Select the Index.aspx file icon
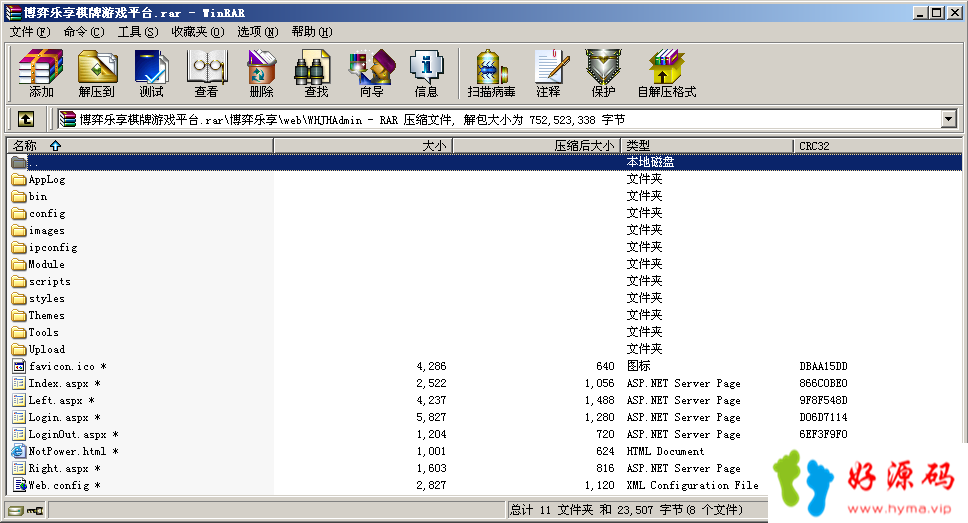This screenshot has width=968, height=523. [x=19, y=383]
